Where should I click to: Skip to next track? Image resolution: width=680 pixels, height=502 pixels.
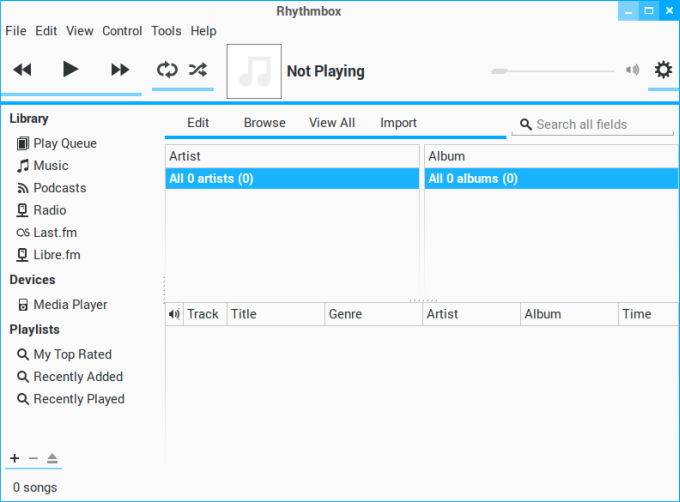point(120,70)
